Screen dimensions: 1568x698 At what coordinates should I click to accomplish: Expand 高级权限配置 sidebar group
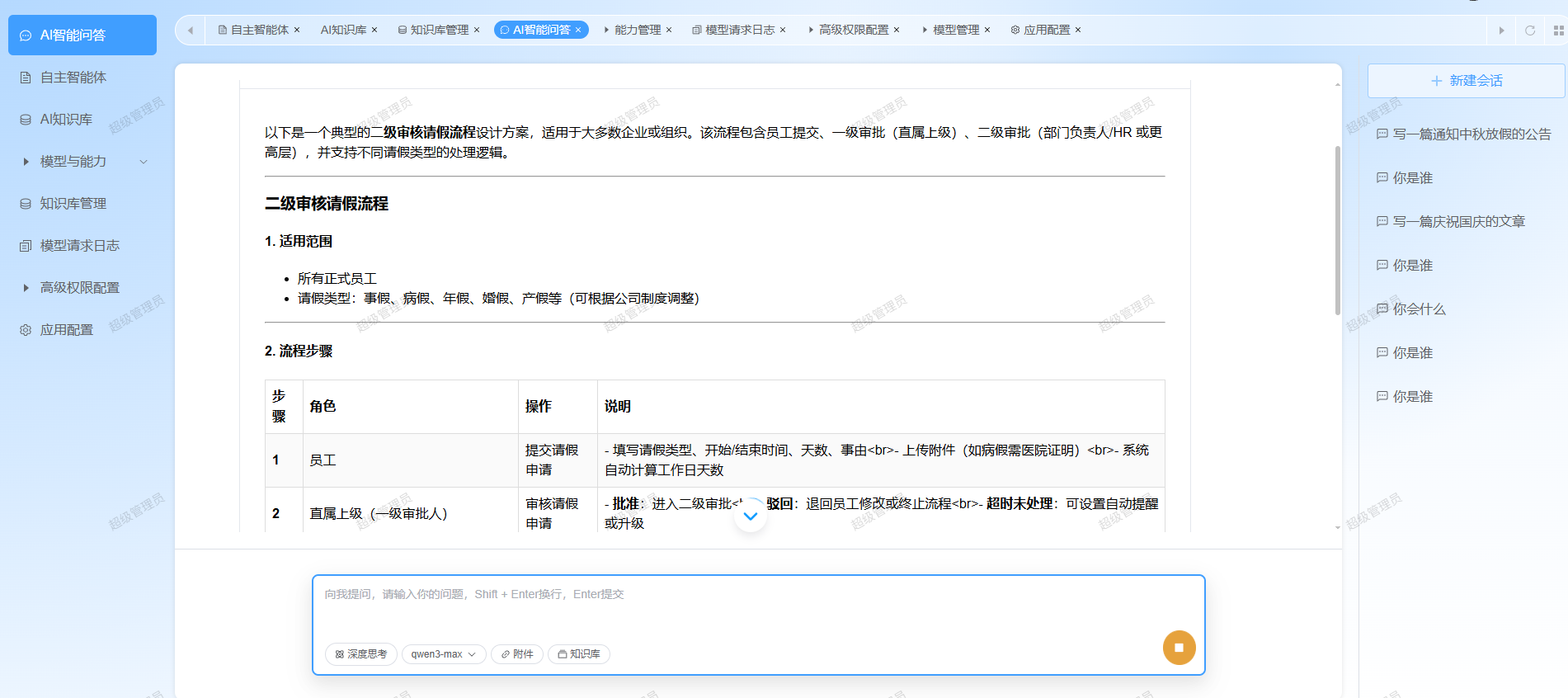click(82, 288)
